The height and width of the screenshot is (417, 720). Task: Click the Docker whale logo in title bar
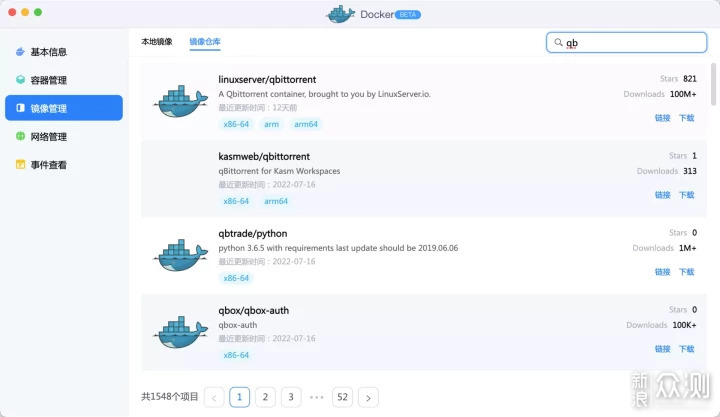point(340,14)
